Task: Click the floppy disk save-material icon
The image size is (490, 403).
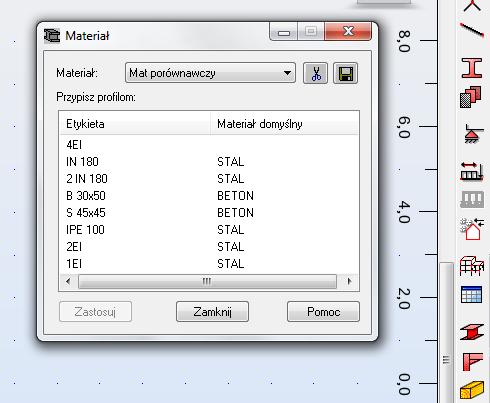Action: pos(345,73)
